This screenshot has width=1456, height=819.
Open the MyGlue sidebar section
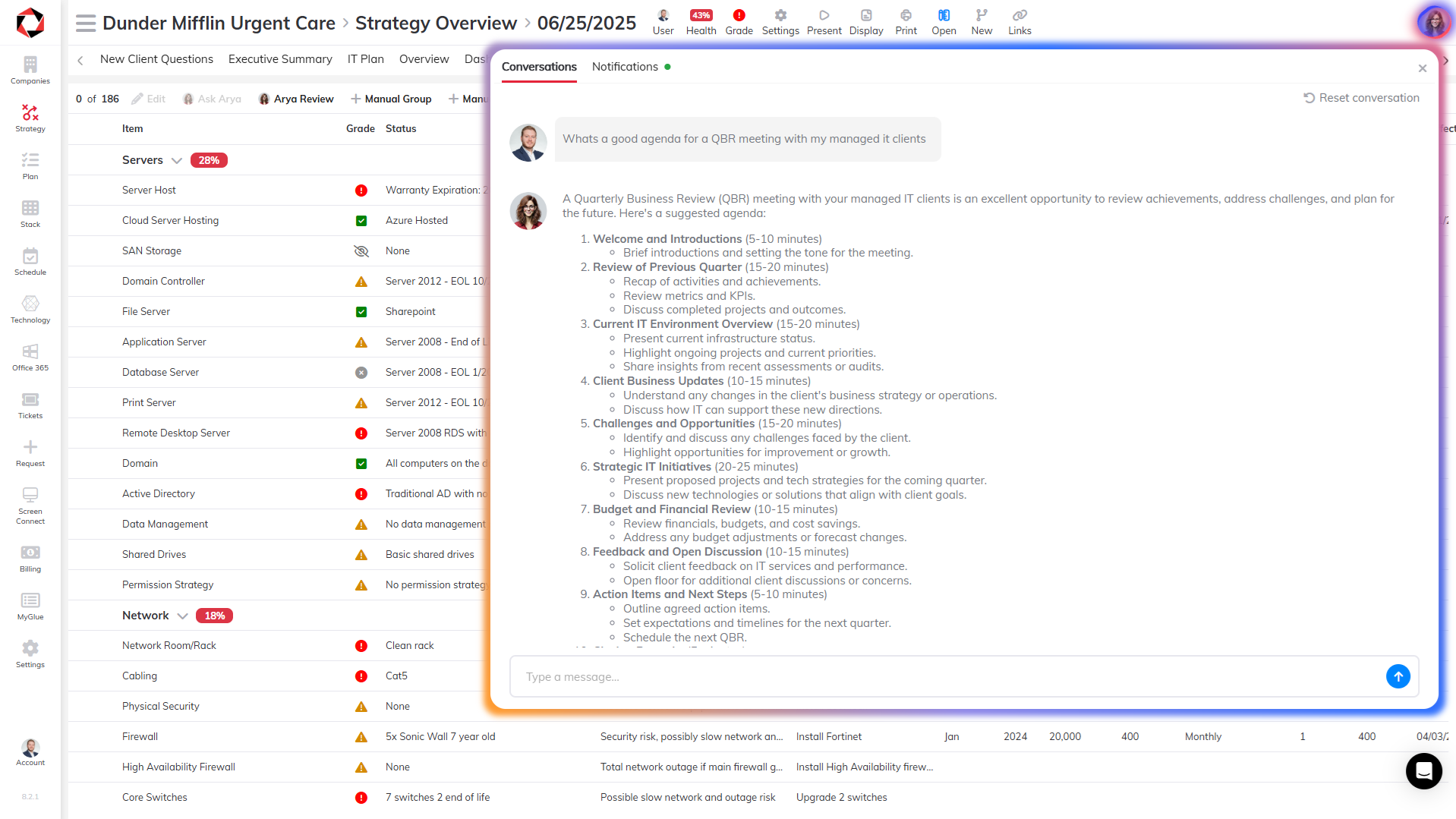click(30, 606)
